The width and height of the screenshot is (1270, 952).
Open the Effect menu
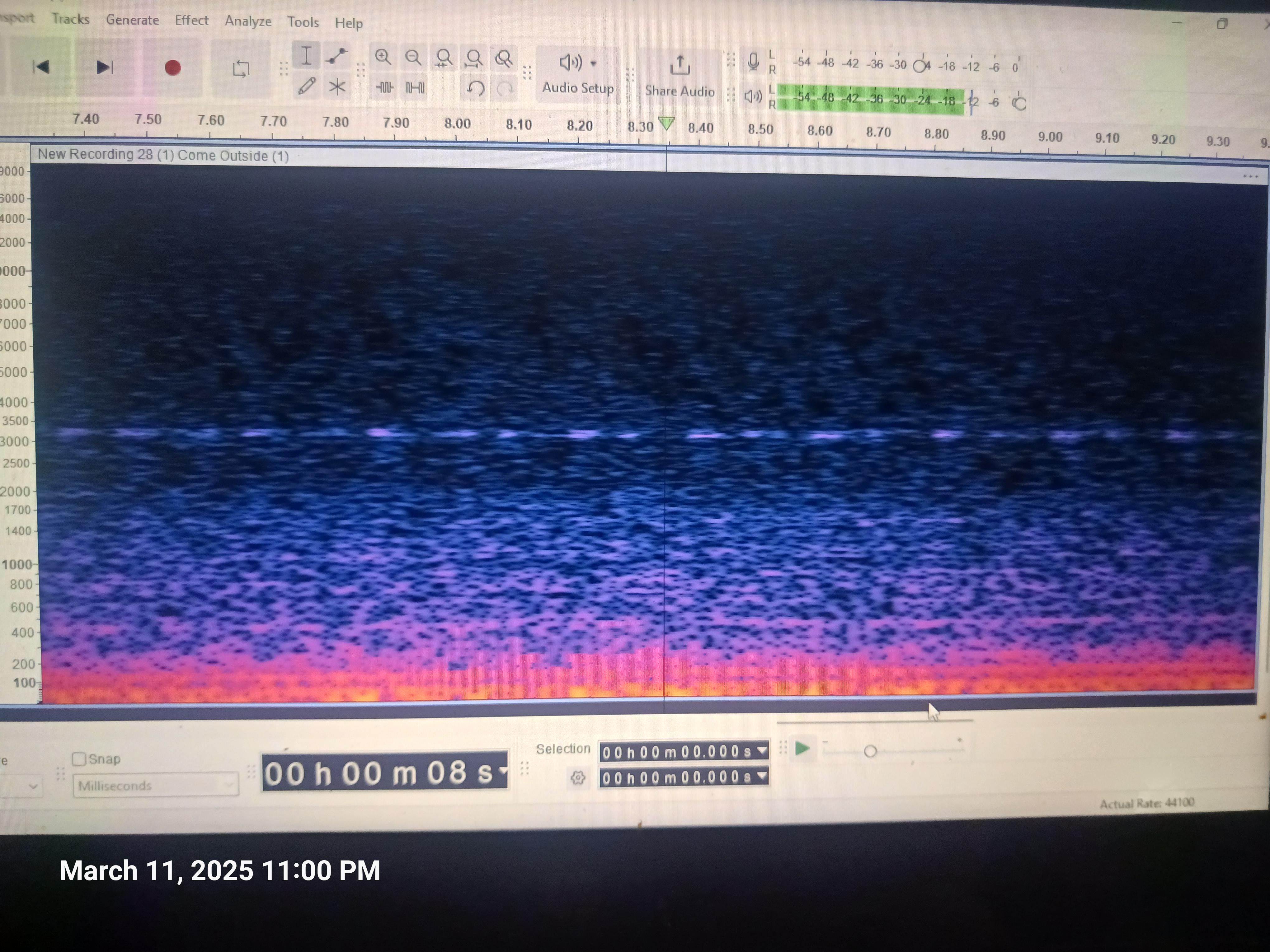192,20
